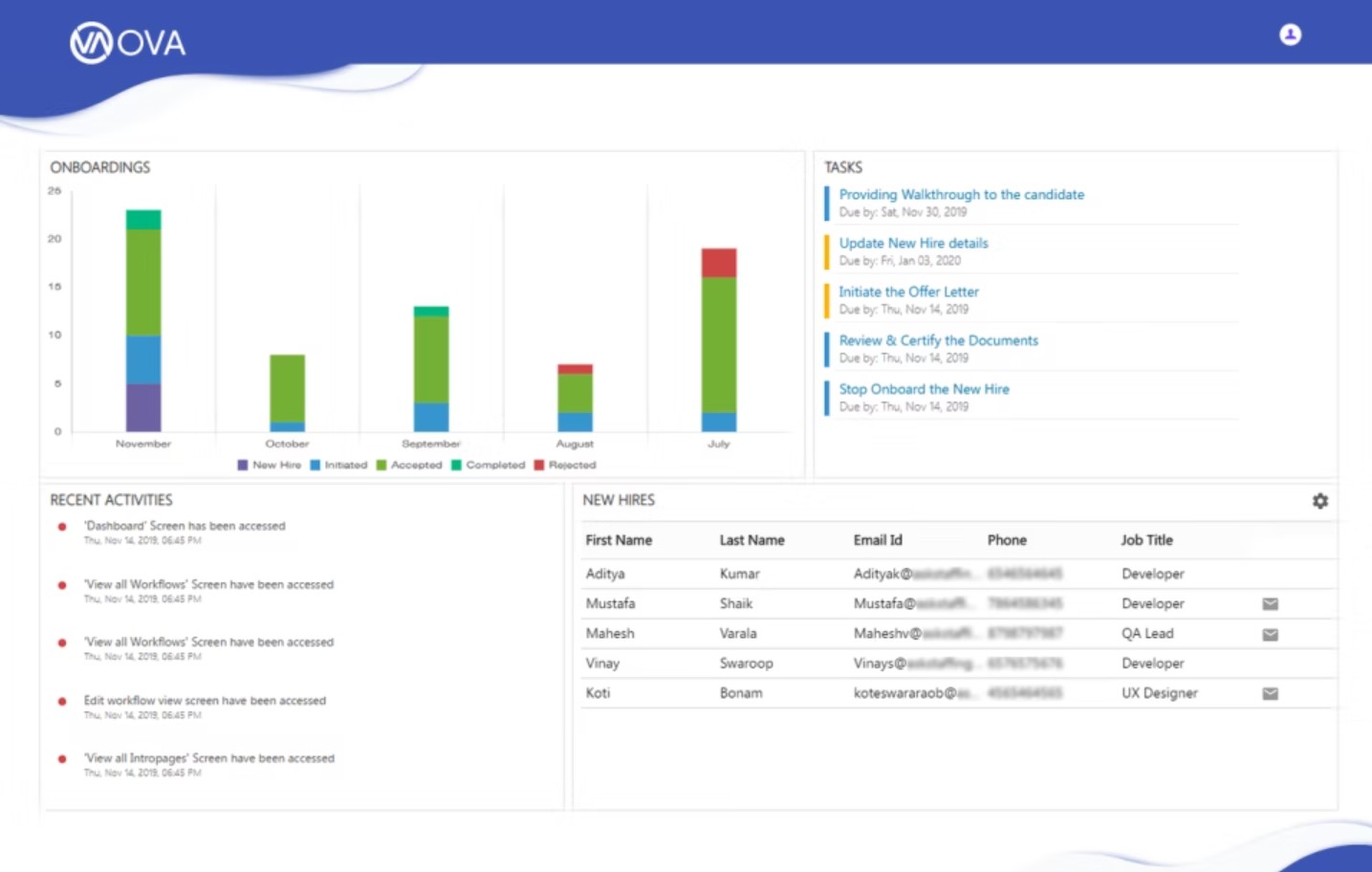Click mail icon for Mahesh Varala
Screen dimensions: 1372x872
click(1270, 635)
